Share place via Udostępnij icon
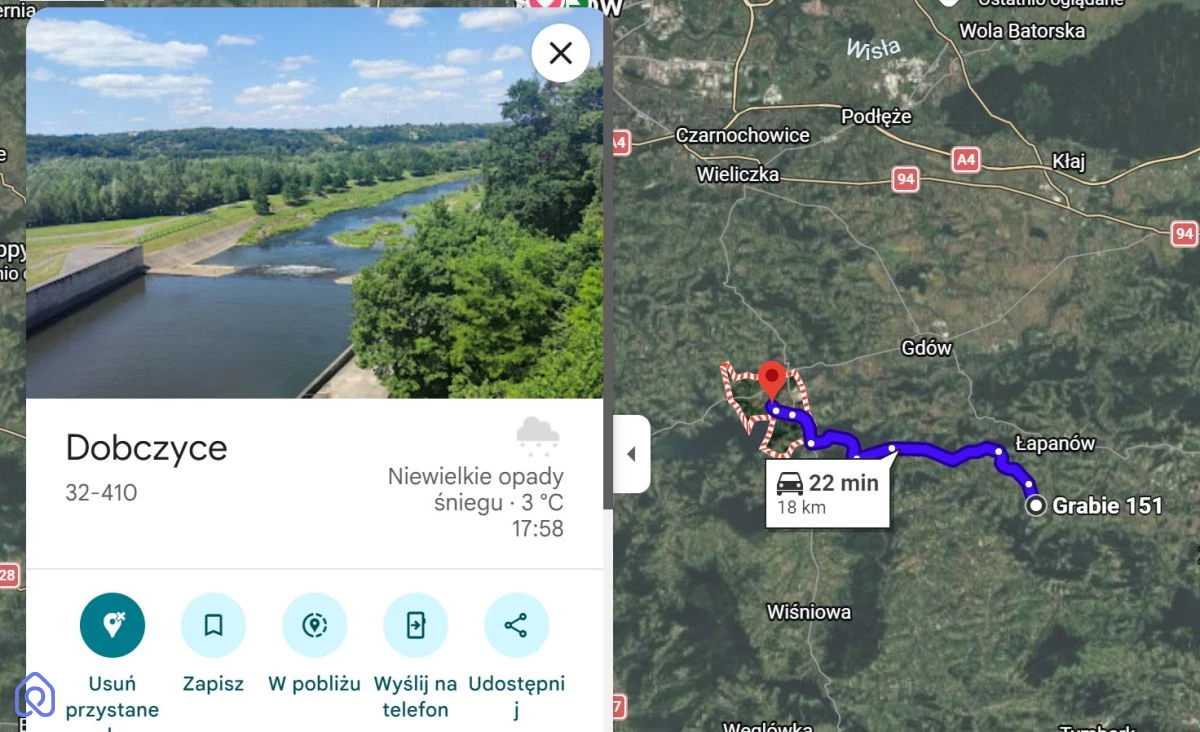 (516, 625)
